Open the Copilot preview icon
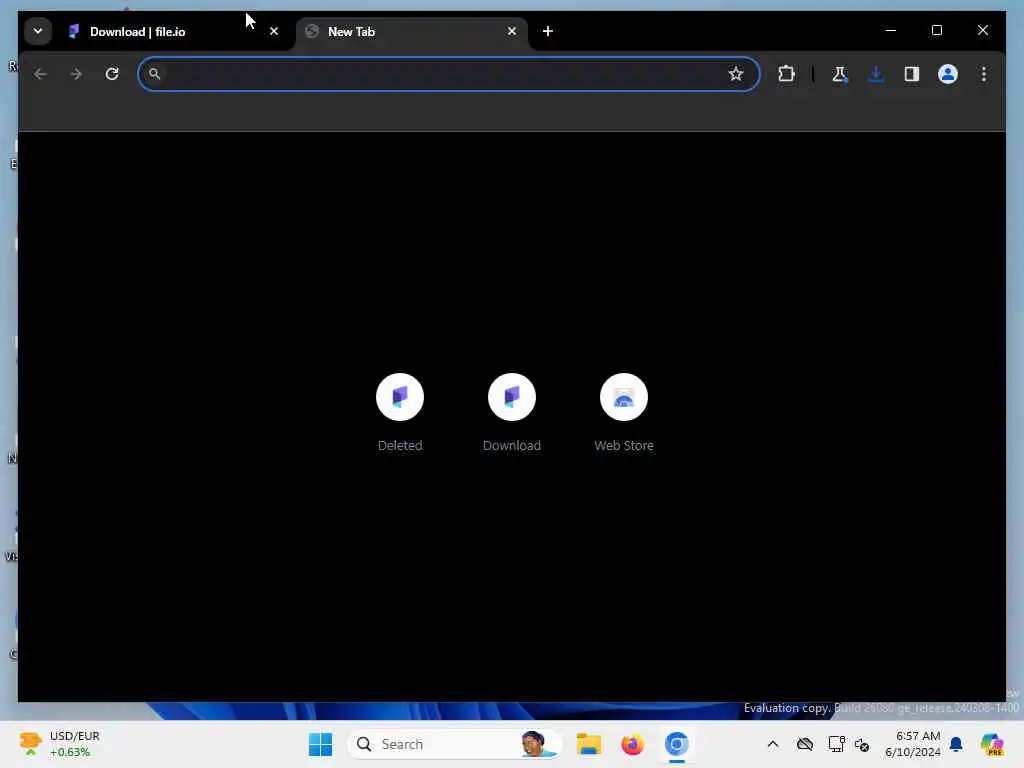 pyautogui.click(x=991, y=744)
